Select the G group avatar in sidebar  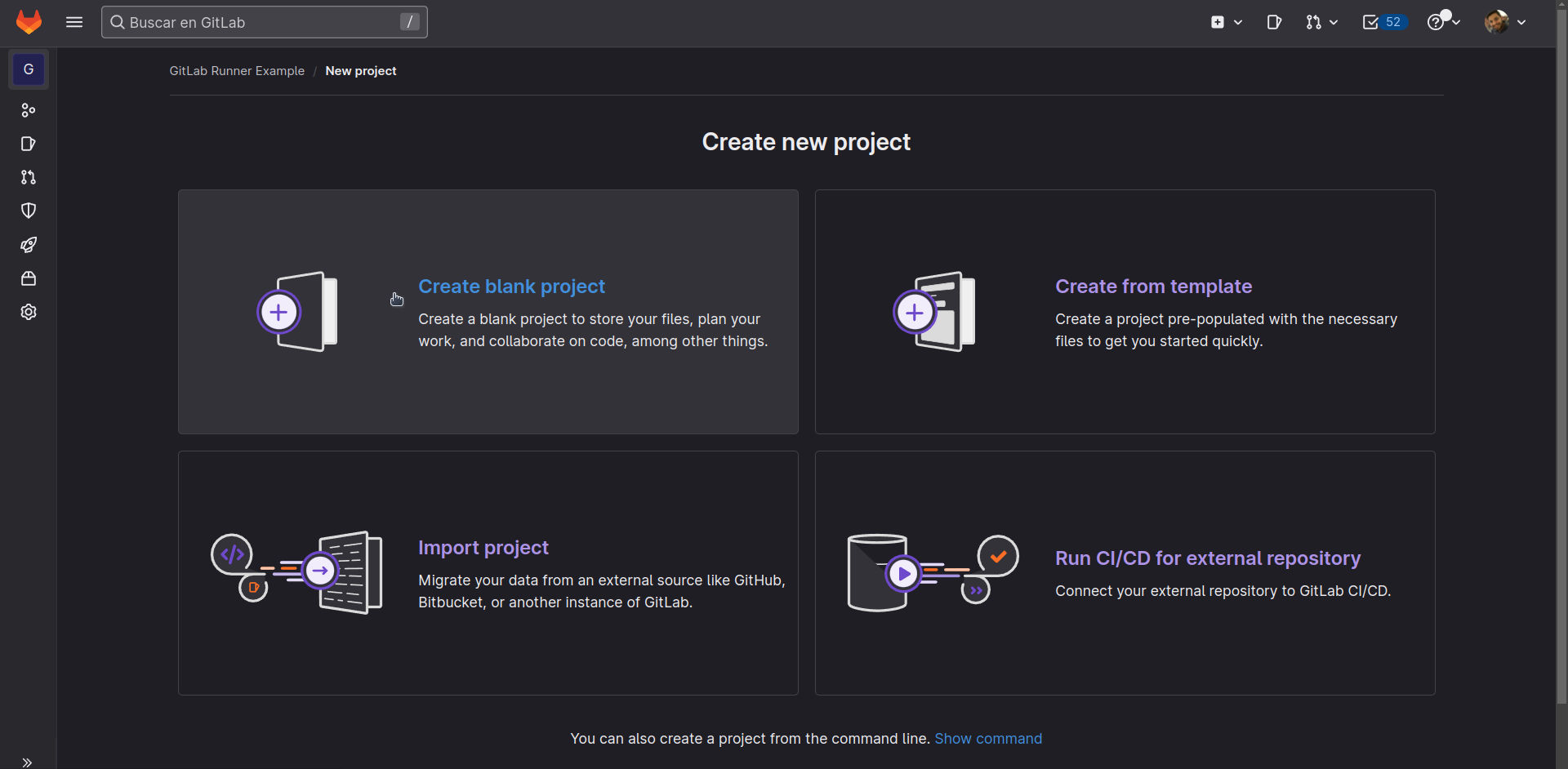tap(29, 69)
